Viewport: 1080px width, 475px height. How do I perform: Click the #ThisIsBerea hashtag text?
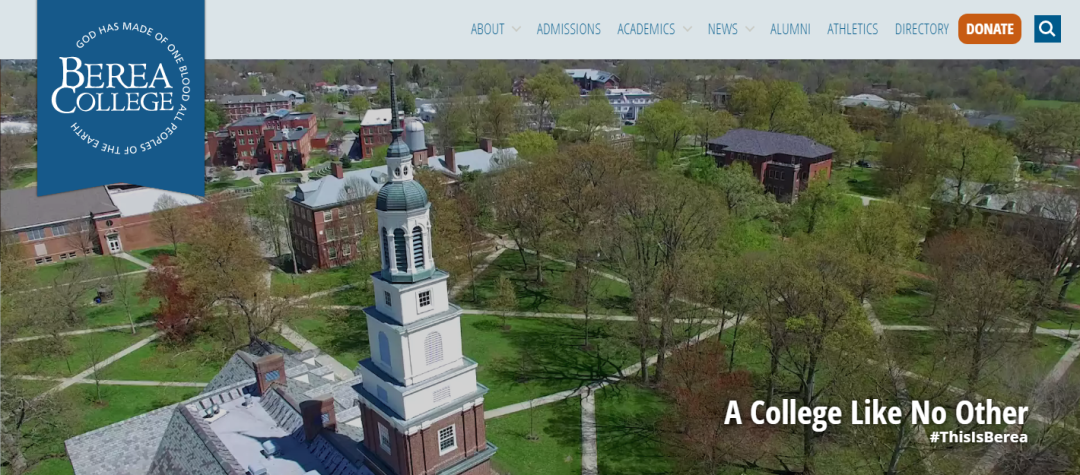977,437
